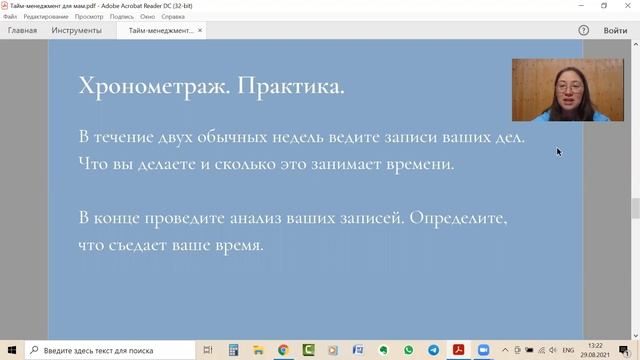Expand hidden system tray icons
The image size is (640, 360).
click(505, 350)
